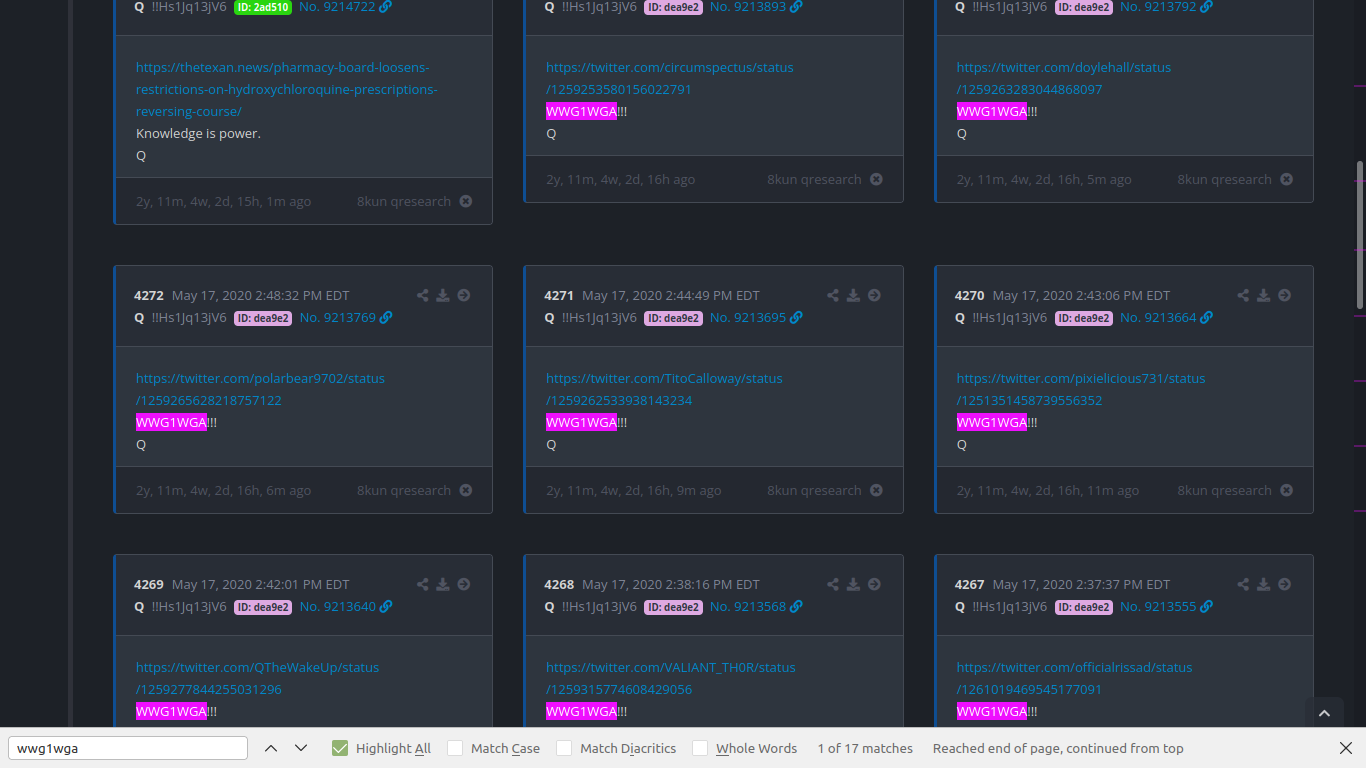Click share icon on post 4272

click(423, 295)
